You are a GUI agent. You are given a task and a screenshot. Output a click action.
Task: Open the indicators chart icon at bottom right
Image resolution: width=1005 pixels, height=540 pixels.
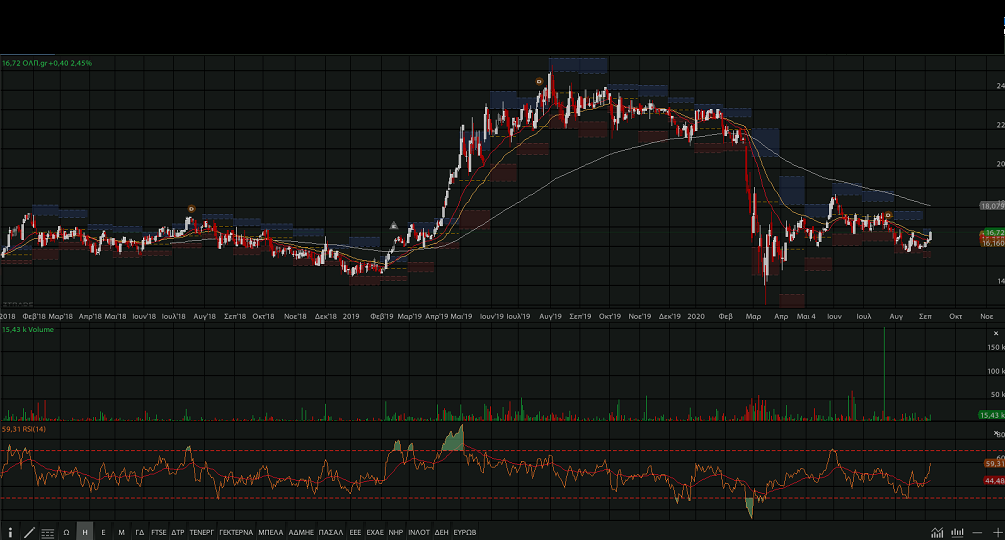[x=937, y=532]
